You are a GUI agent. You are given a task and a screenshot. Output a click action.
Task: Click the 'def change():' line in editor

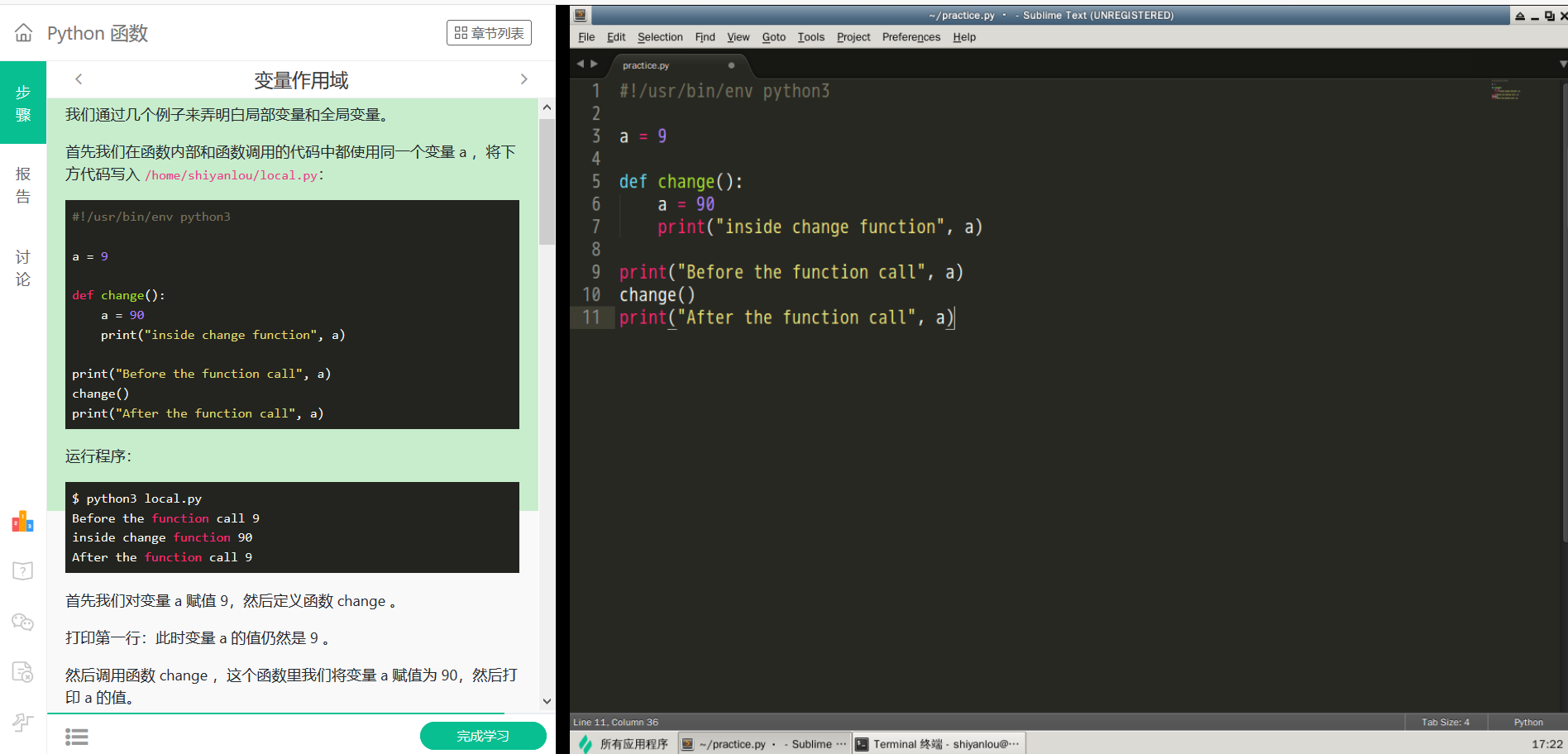click(x=681, y=182)
